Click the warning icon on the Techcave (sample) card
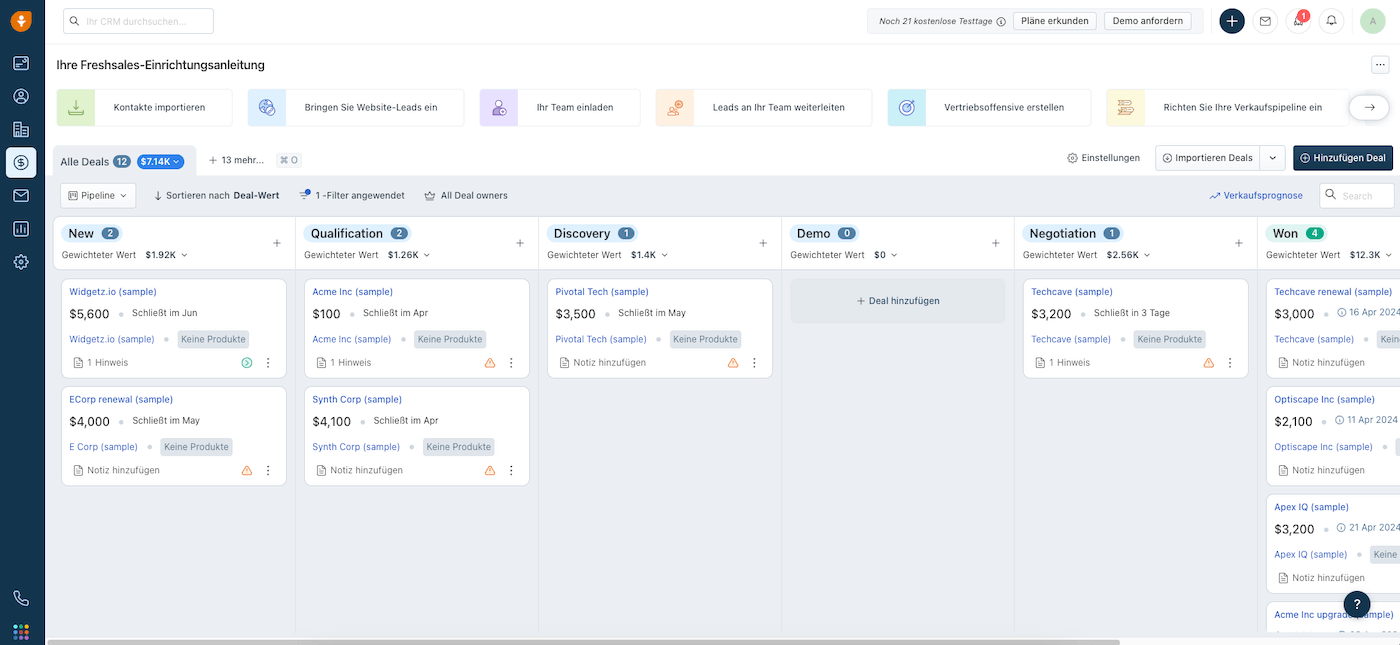Image resolution: width=1400 pixels, height=645 pixels. 1209,363
